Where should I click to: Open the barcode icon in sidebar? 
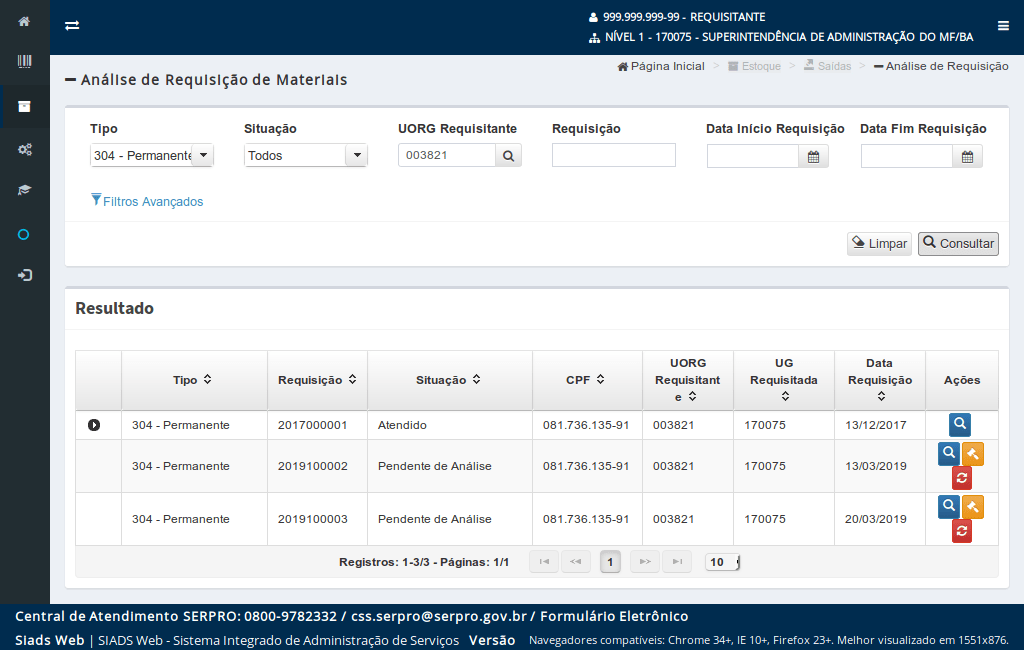pyautogui.click(x=24, y=61)
